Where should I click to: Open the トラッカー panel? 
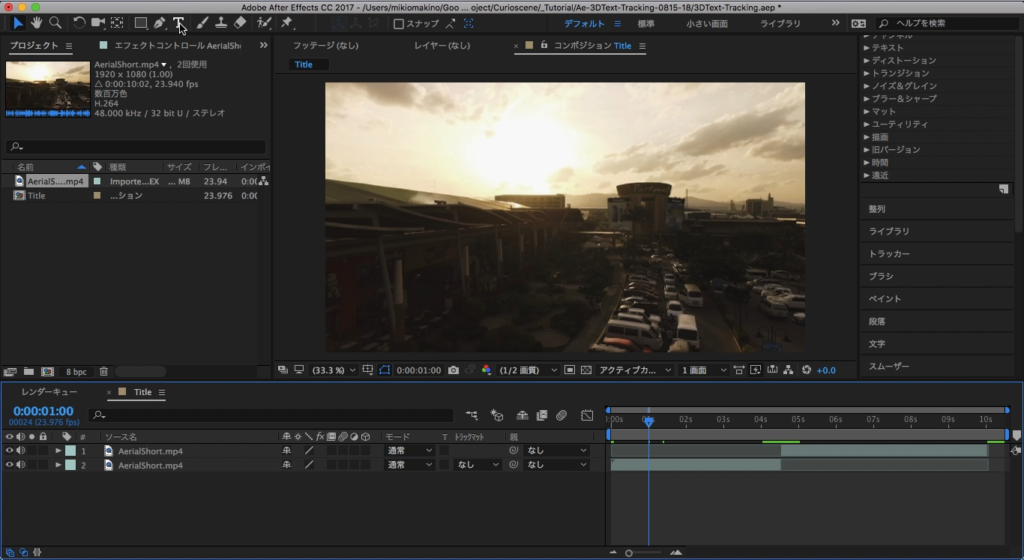889,254
